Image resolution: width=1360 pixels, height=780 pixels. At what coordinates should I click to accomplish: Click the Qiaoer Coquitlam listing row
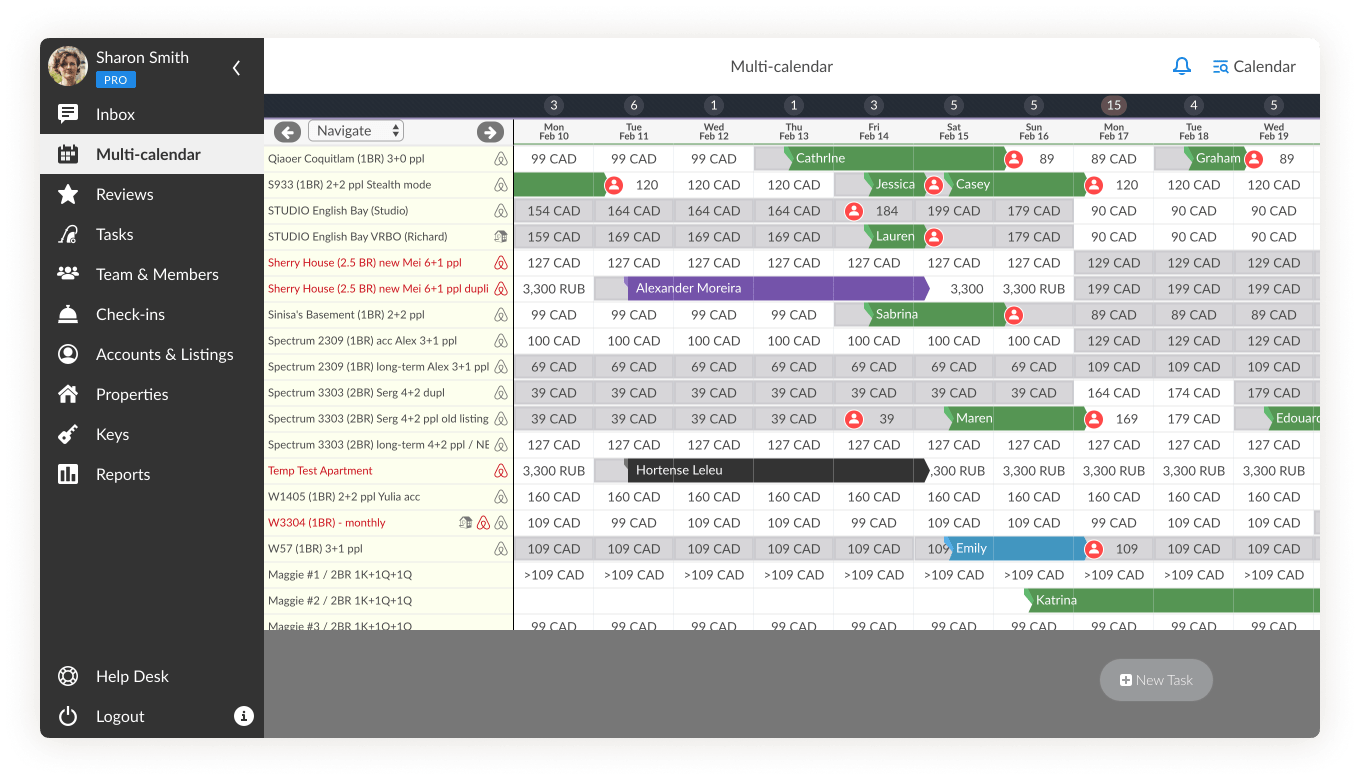(x=388, y=158)
